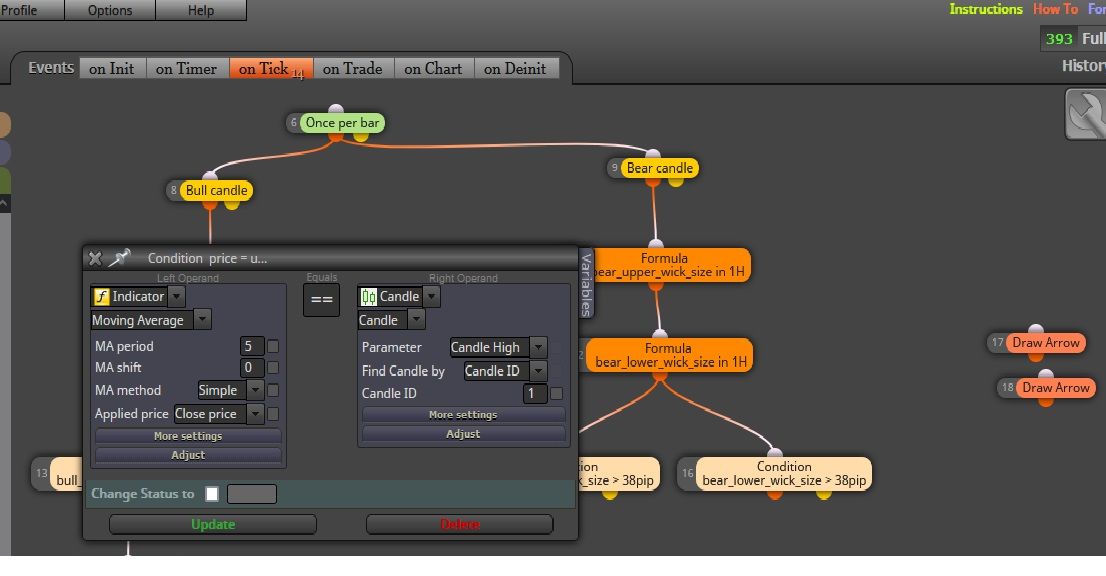This screenshot has width=1106, height=576.
Task: Click the Change Status to gray field
Action: [252, 494]
